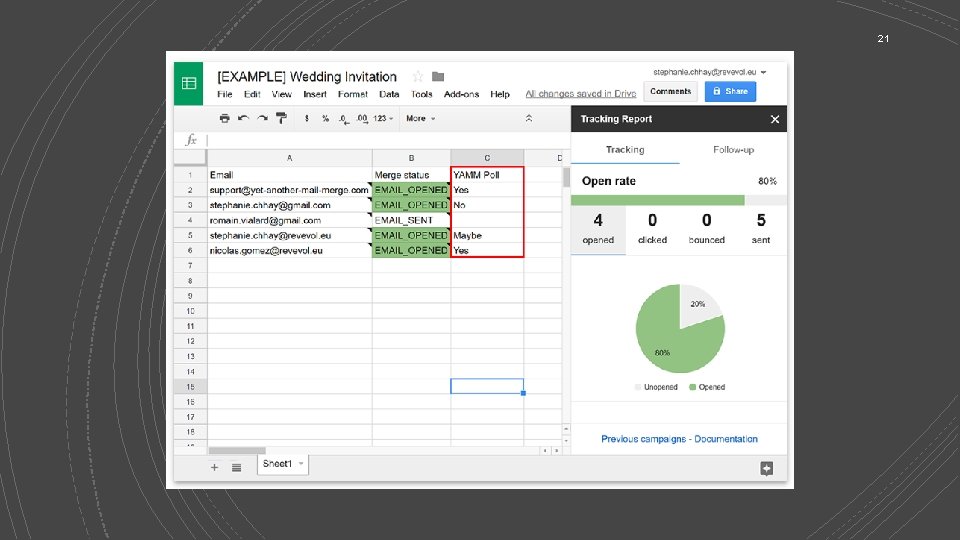The image size is (960, 540).
Task: Click the Print toolbar icon
Action: [225, 118]
